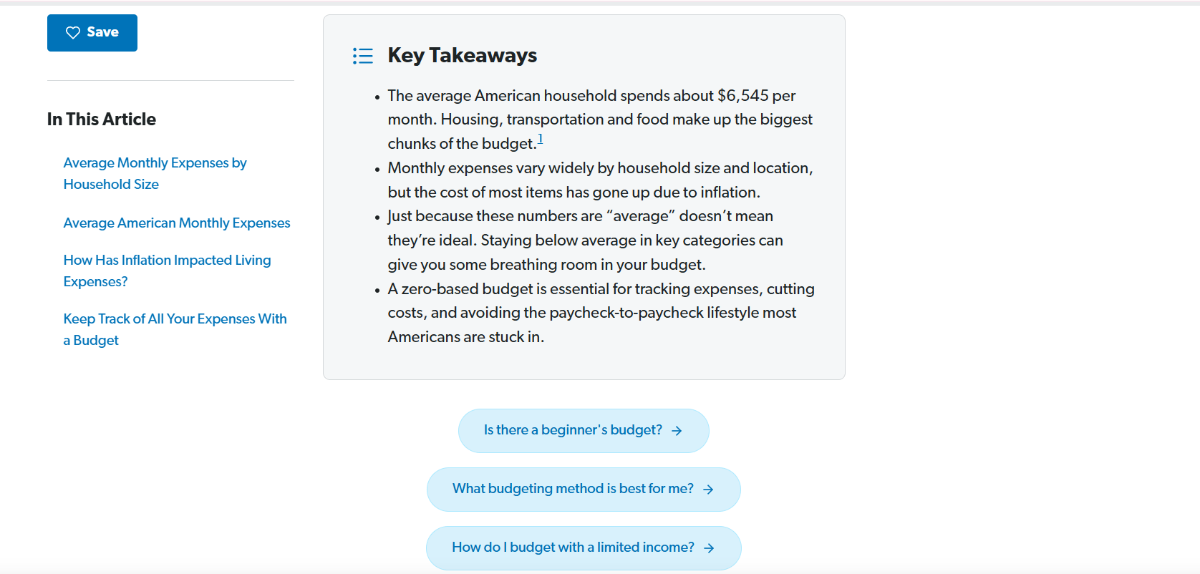Image resolution: width=1200 pixels, height=574 pixels.
Task: Click the heart icon on the Save button
Action: tap(73, 33)
